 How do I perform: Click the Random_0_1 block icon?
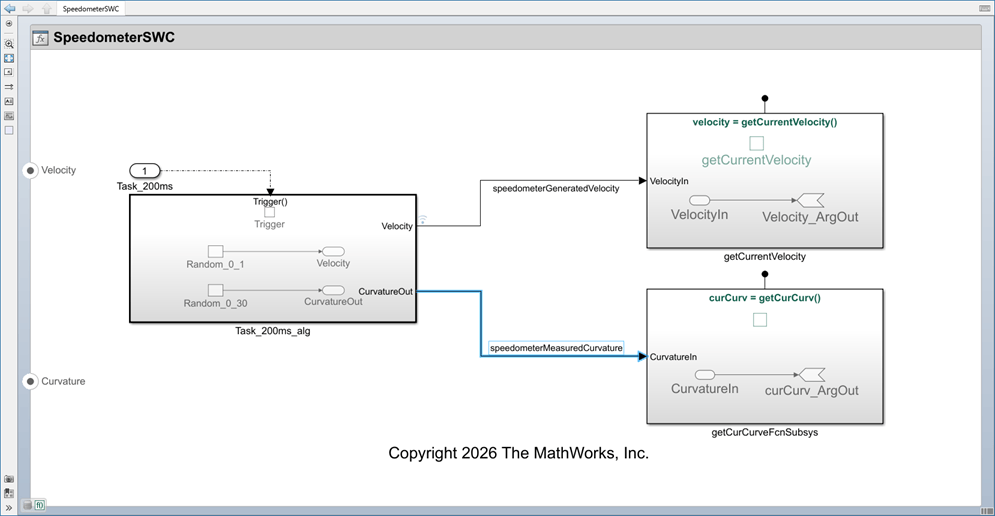click(216, 251)
